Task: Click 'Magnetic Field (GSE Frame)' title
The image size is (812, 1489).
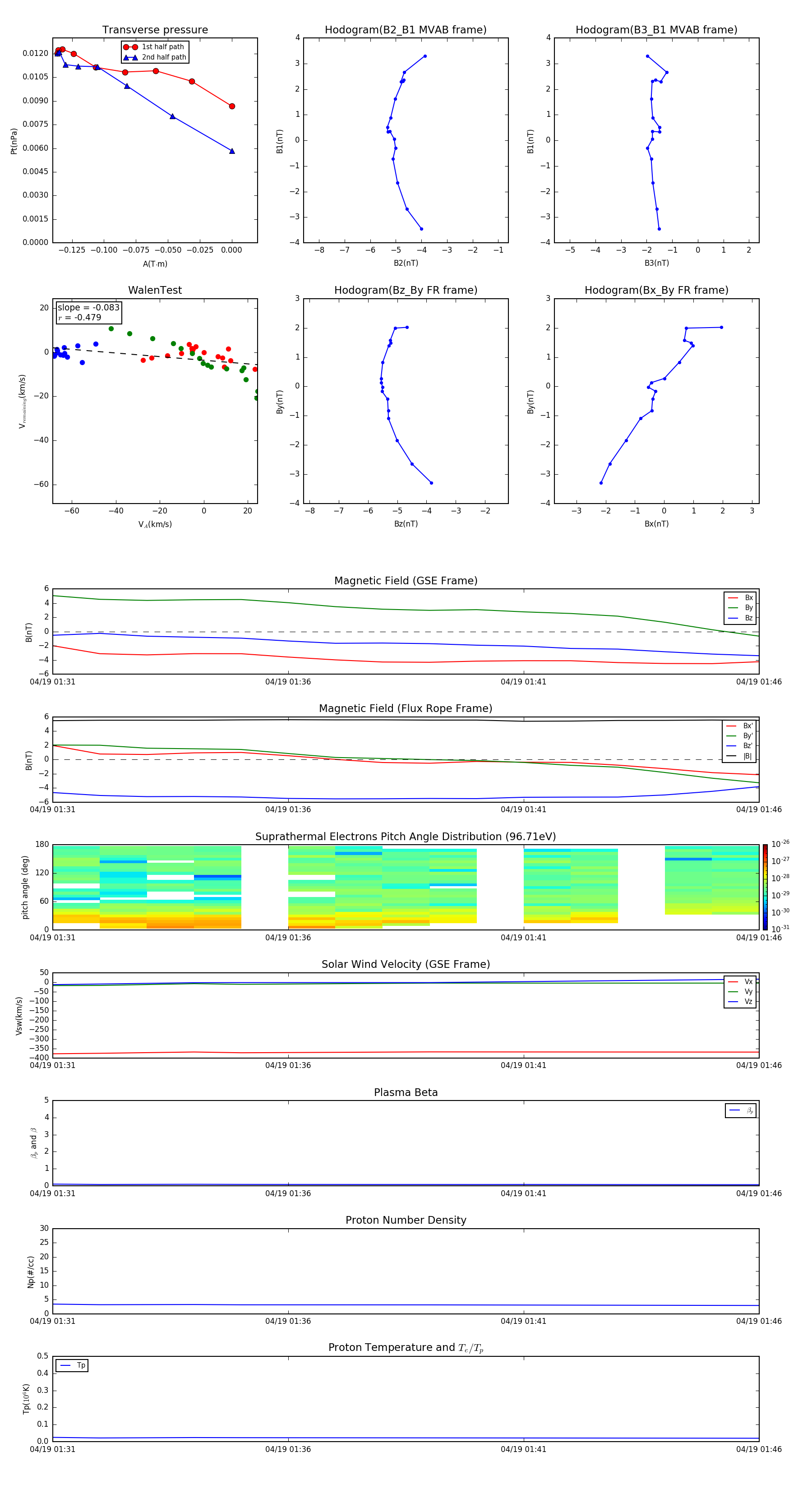Action: (406, 581)
